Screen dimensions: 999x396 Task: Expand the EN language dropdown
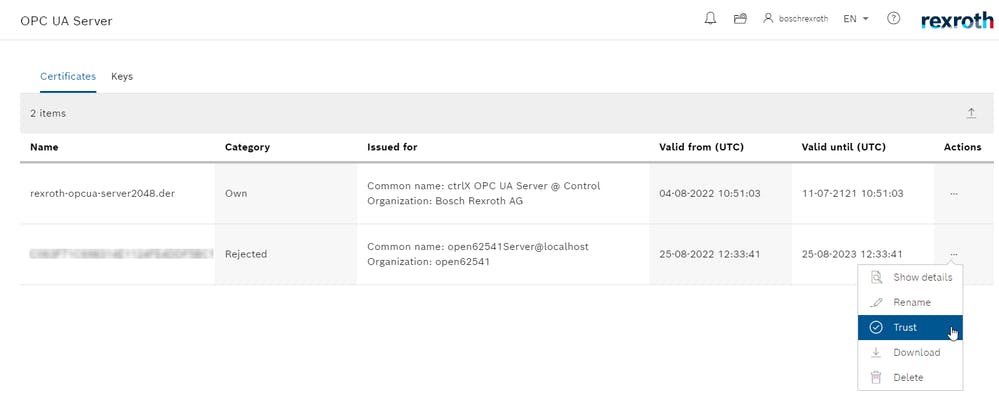(x=856, y=19)
